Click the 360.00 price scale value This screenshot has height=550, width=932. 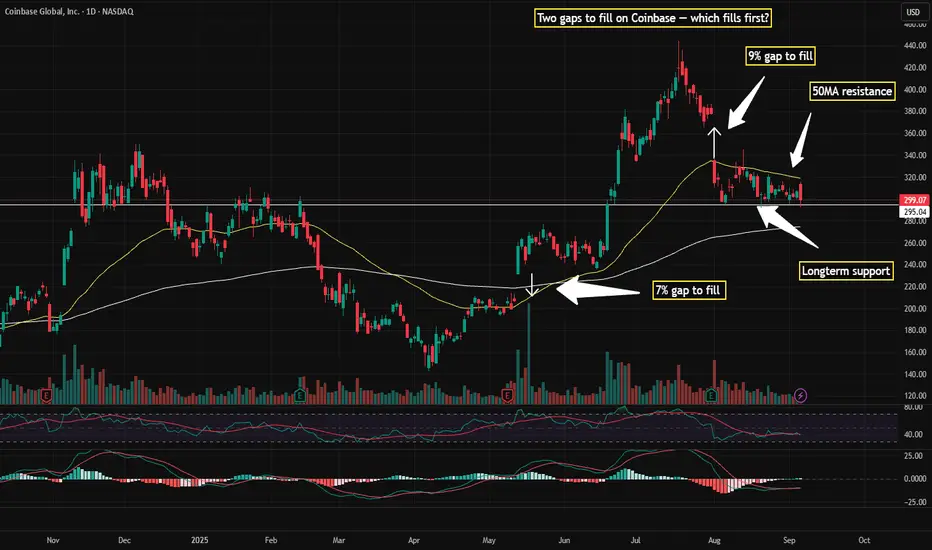coord(915,134)
